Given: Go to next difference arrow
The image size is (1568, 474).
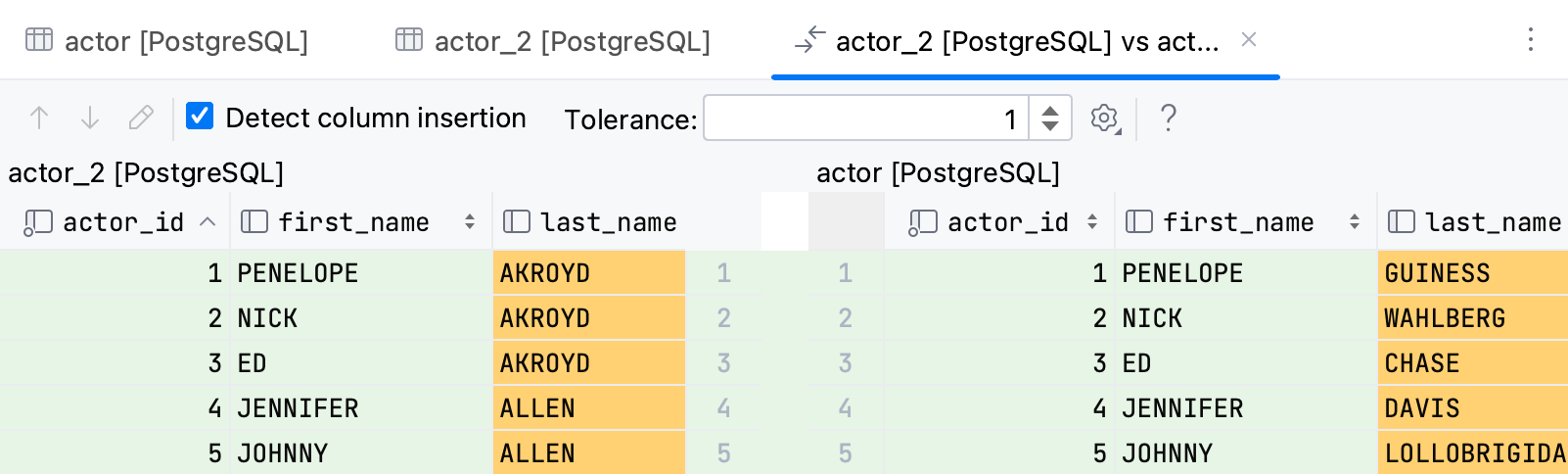Looking at the screenshot, I should coord(90,118).
